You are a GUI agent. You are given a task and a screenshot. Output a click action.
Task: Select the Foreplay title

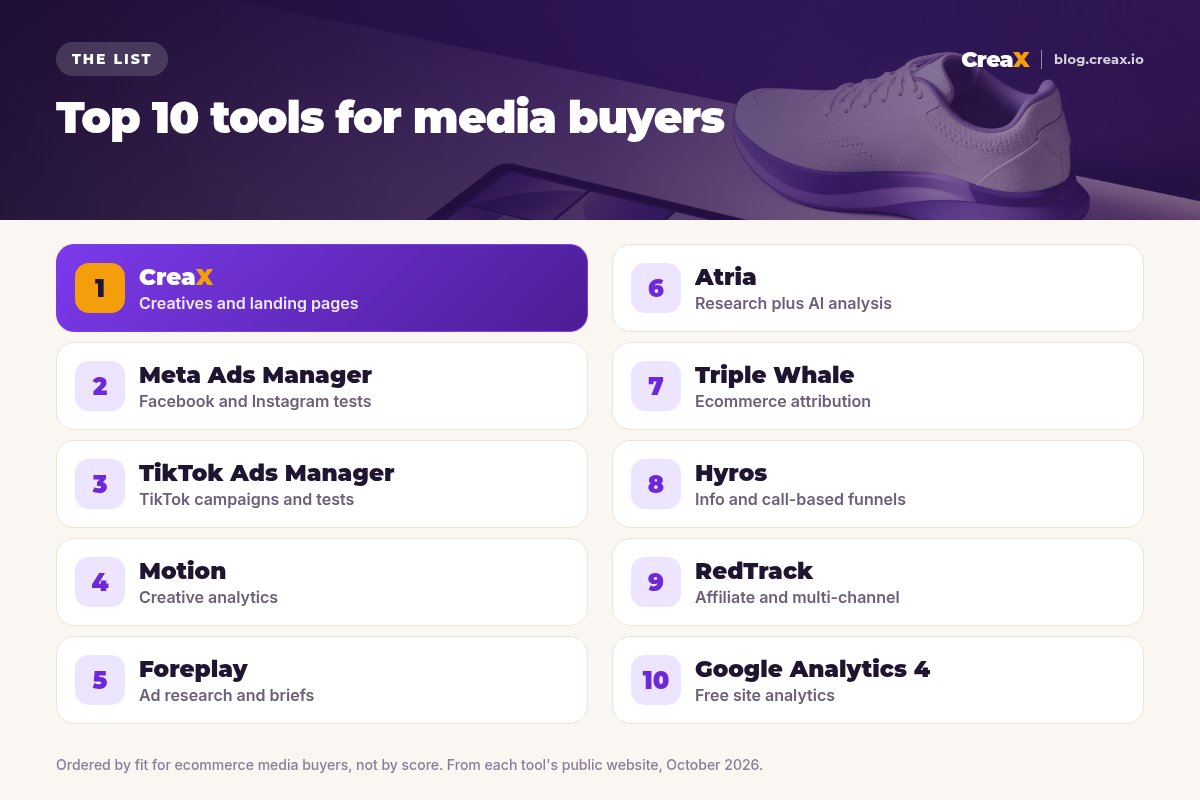pos(193,669)
